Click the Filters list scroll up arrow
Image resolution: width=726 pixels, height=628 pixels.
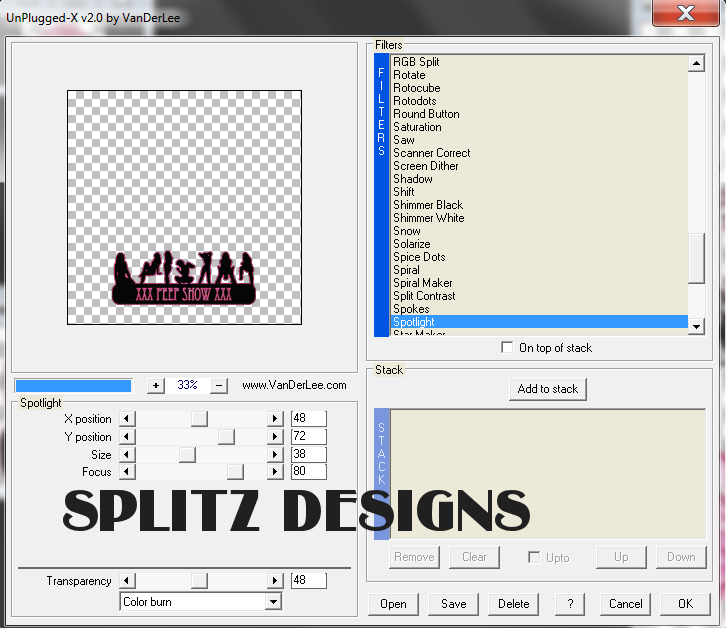[x=696, y=63]
